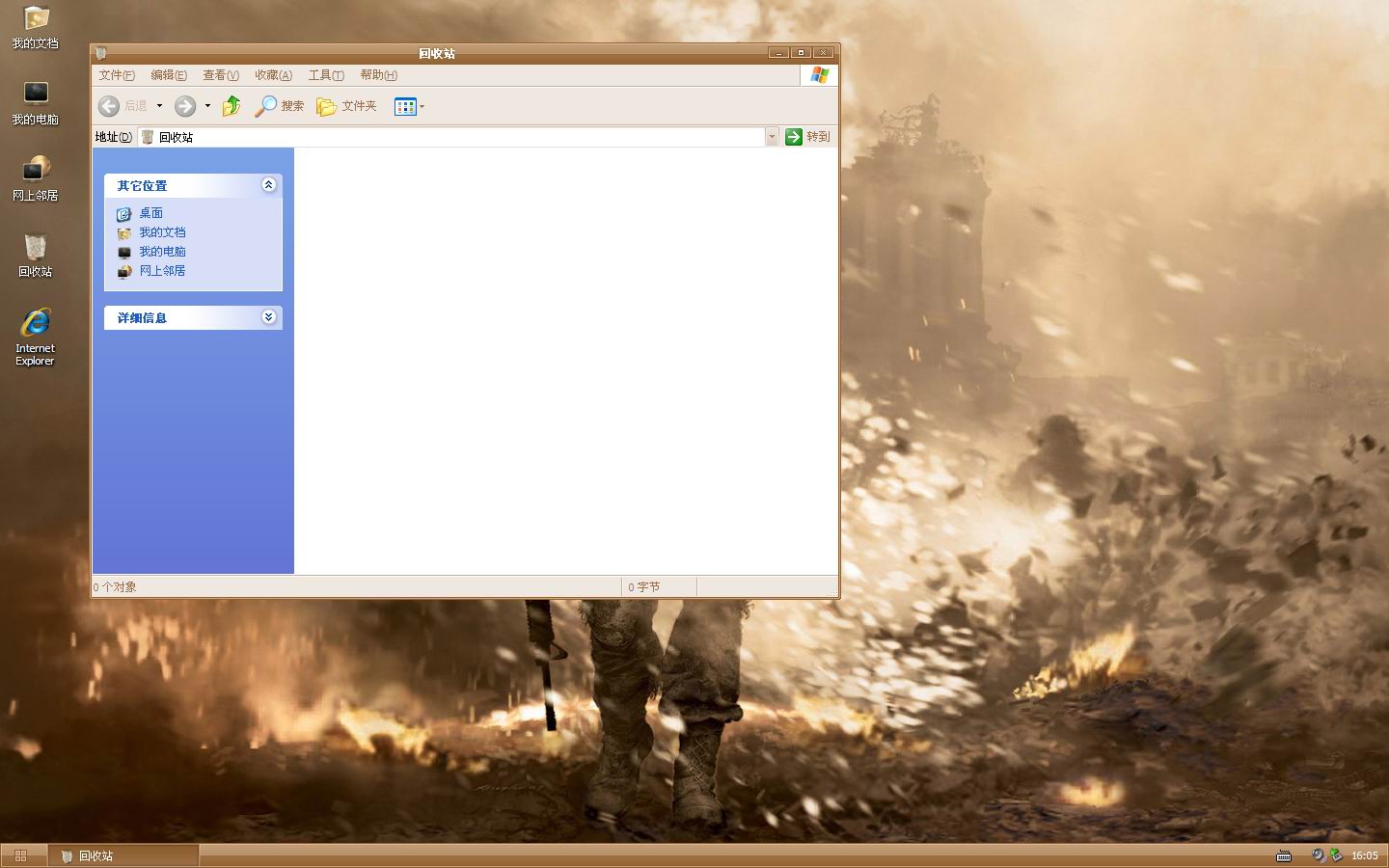Screen dimensions: 1389x868
Task: Open the 查看(V) menu
Action: click(x=221, y=75)
